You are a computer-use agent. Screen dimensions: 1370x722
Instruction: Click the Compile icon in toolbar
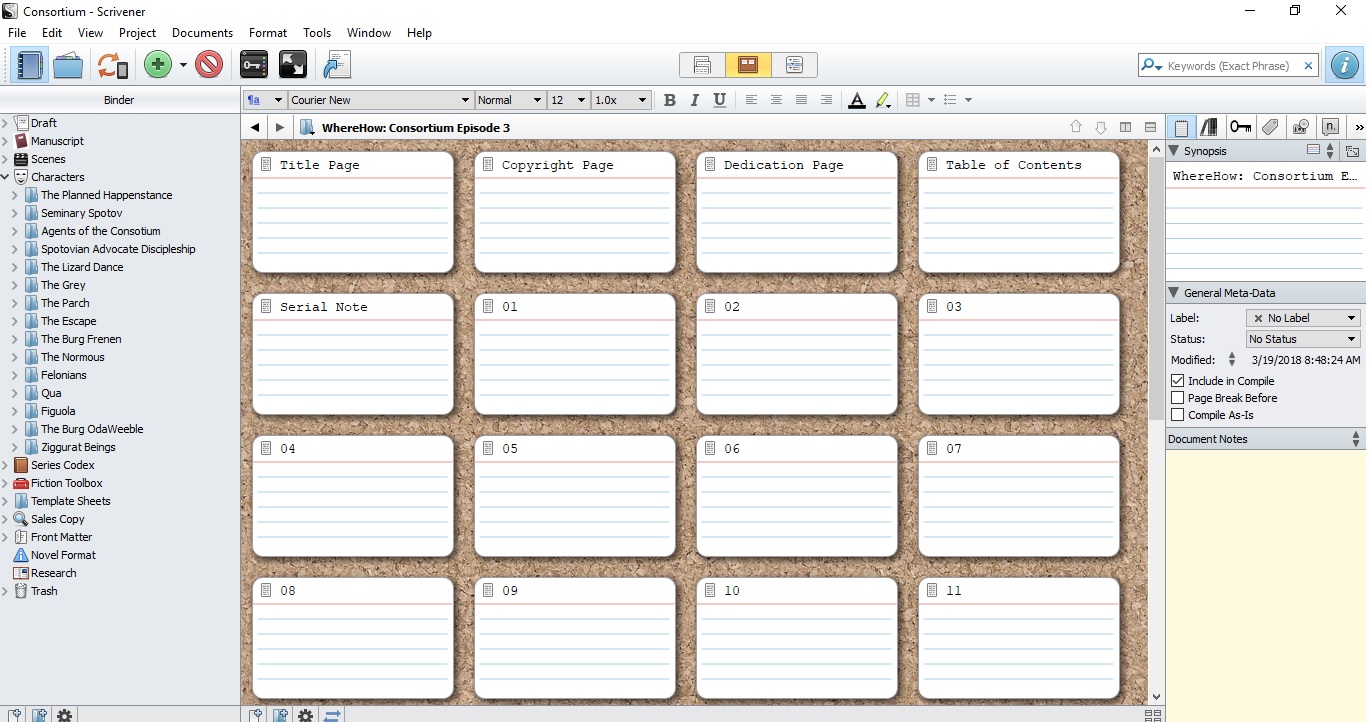point(337,65)
